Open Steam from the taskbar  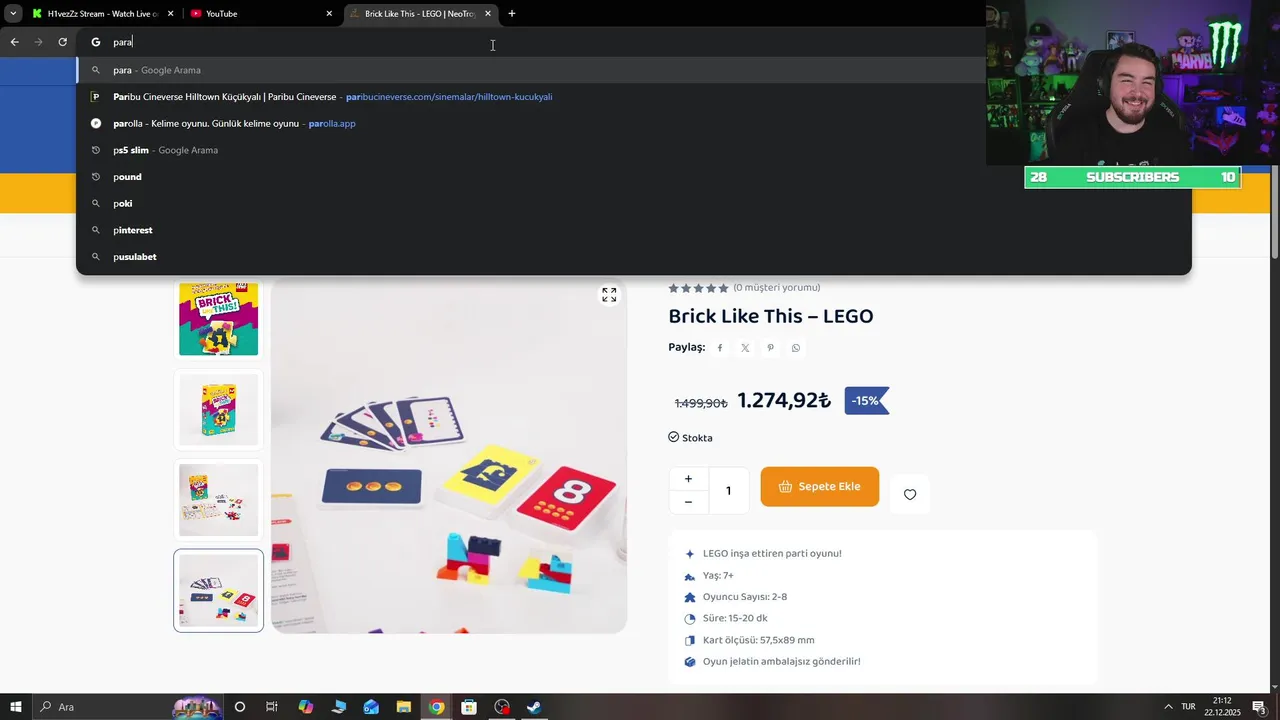click(x=534, y=707)
